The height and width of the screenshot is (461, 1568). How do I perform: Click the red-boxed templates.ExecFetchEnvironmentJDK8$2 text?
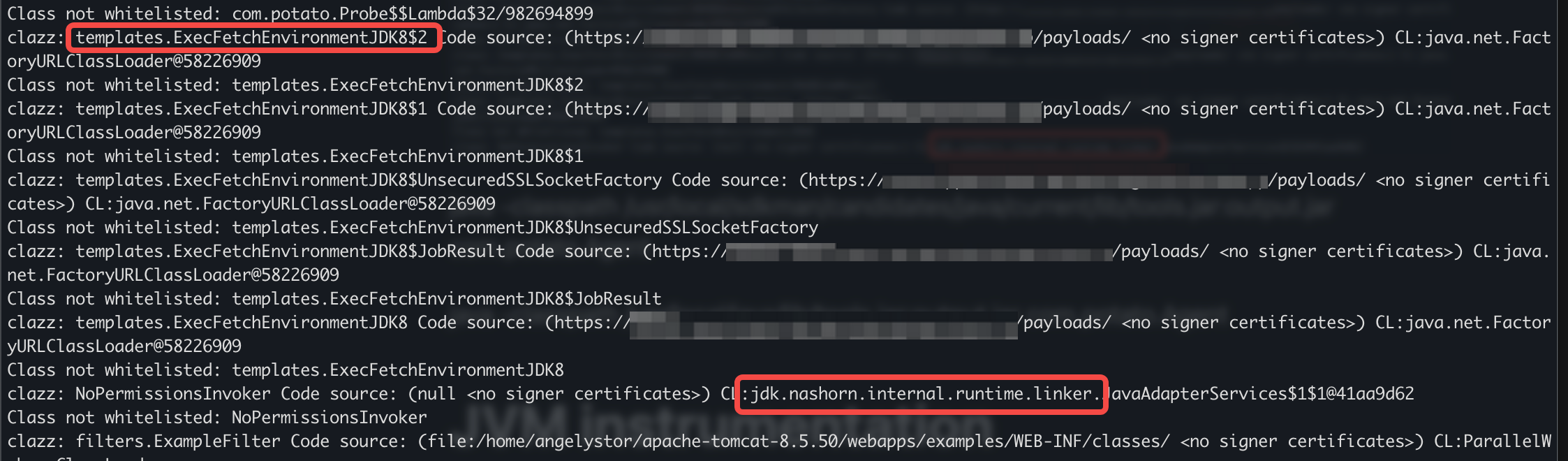tap(251, 38)
